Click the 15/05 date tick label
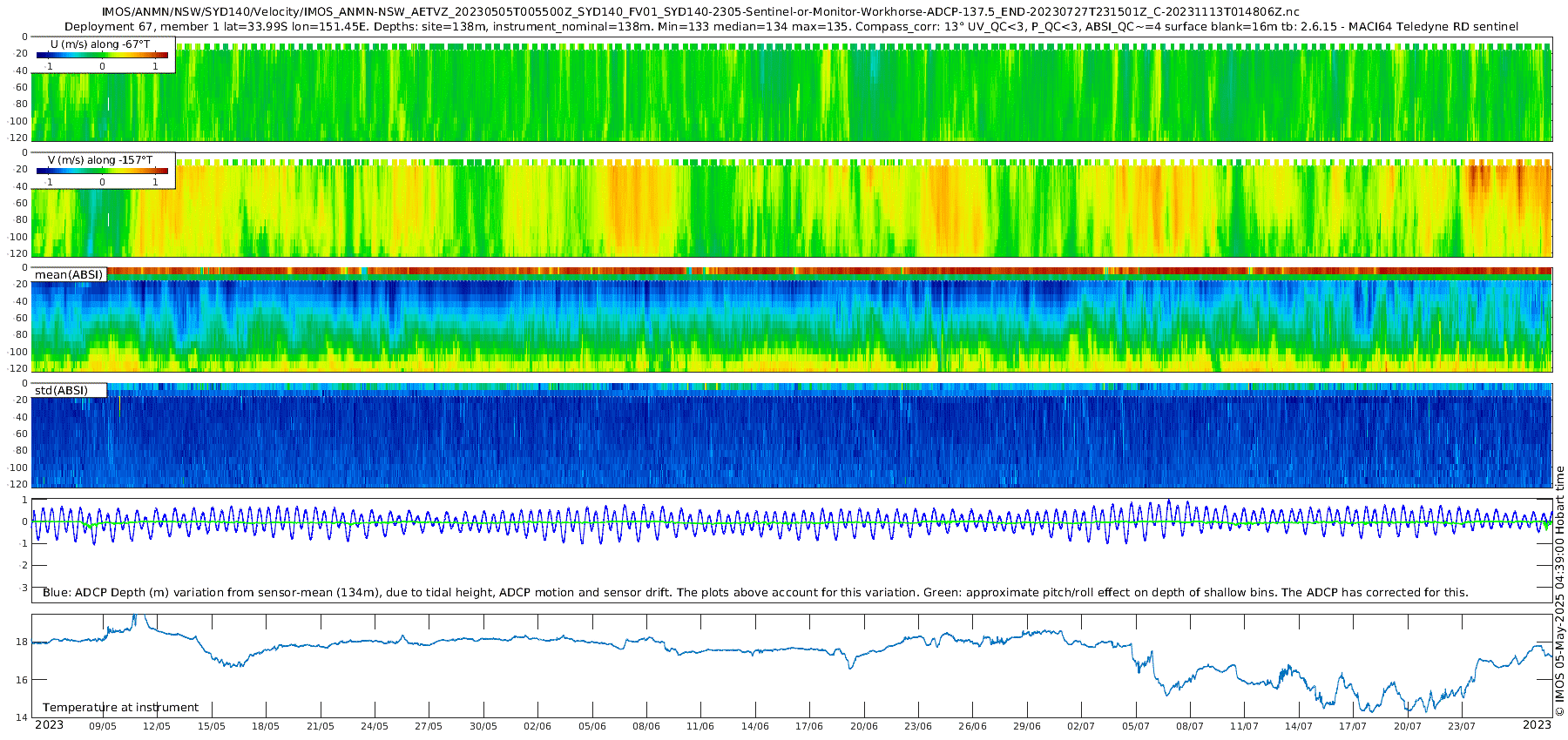Image resolution: width=1568 pixels, height=740 pixels. click(x=212, y=726)
